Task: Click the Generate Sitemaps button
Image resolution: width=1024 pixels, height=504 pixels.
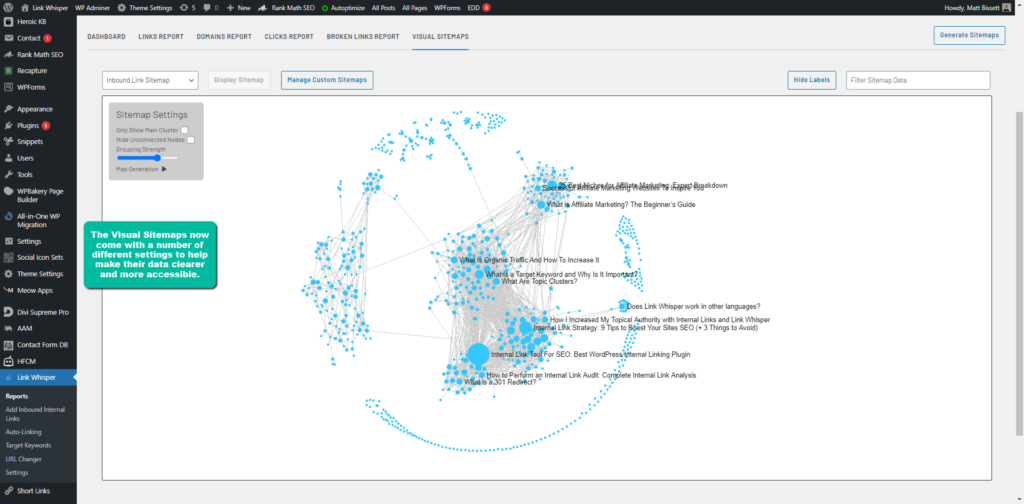Action: [969, 36]
